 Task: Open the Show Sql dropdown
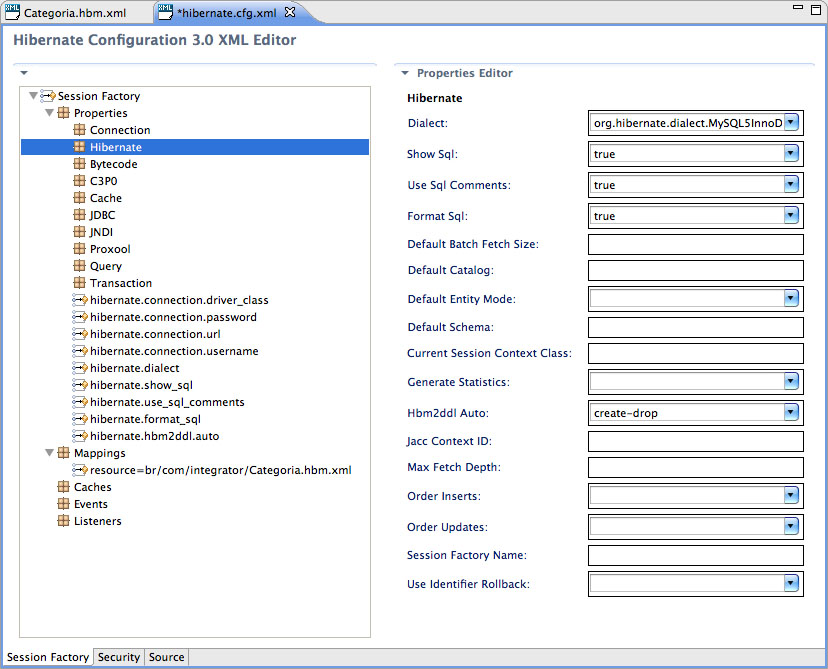791,154
